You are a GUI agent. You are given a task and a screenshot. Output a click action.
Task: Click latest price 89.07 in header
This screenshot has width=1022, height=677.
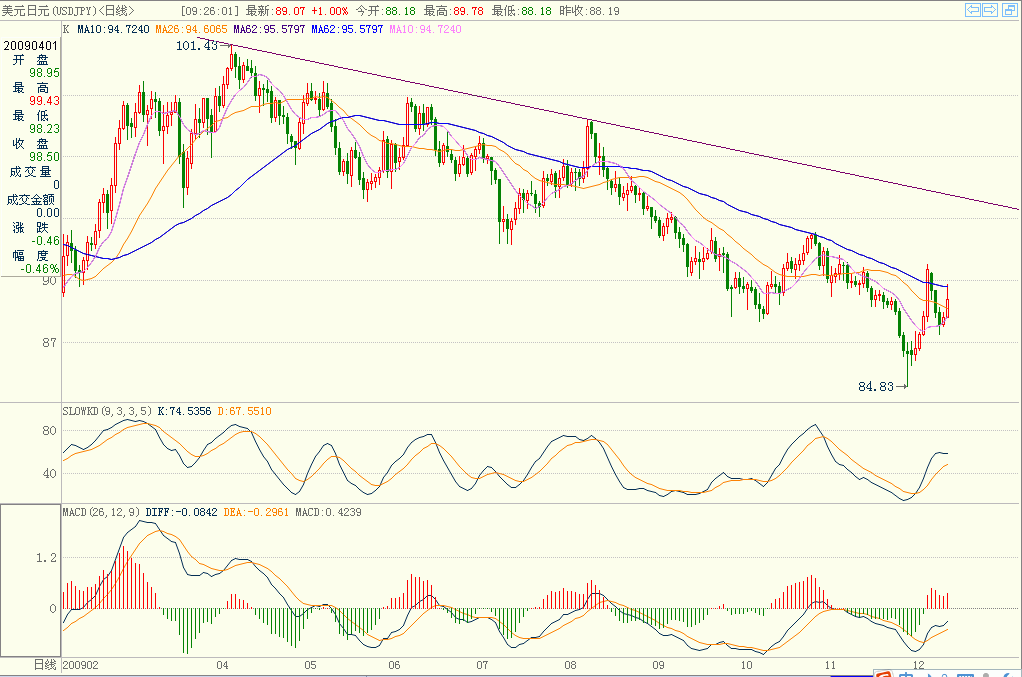tap(290, 11)
